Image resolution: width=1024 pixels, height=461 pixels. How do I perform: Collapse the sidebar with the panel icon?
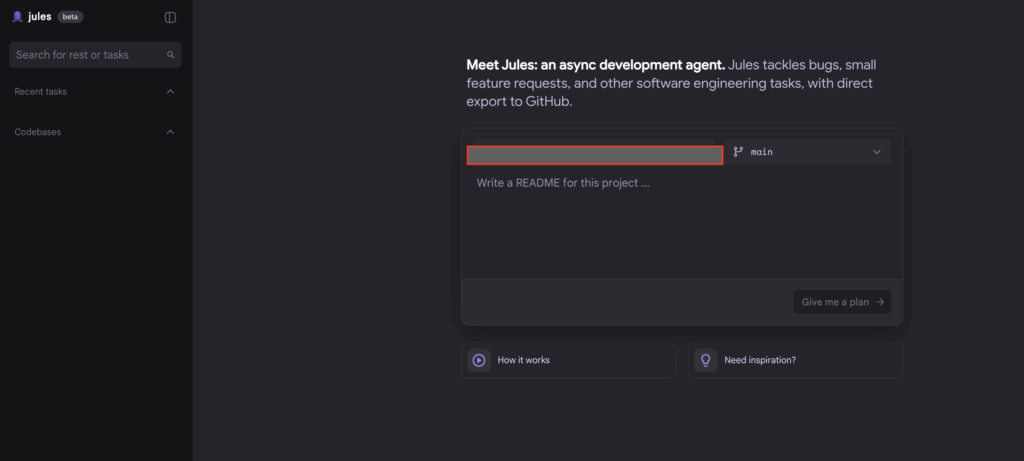[170, 17]
